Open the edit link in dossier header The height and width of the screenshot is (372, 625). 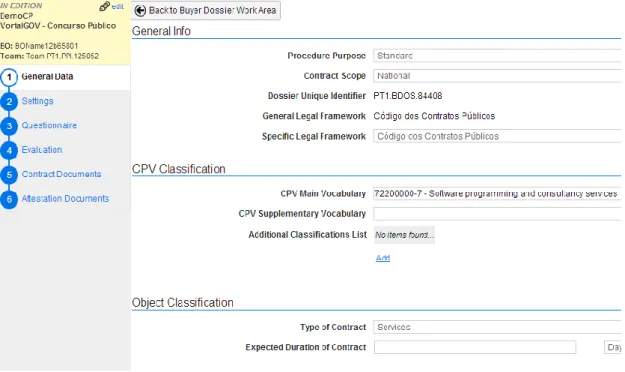[x=117, y=6]
